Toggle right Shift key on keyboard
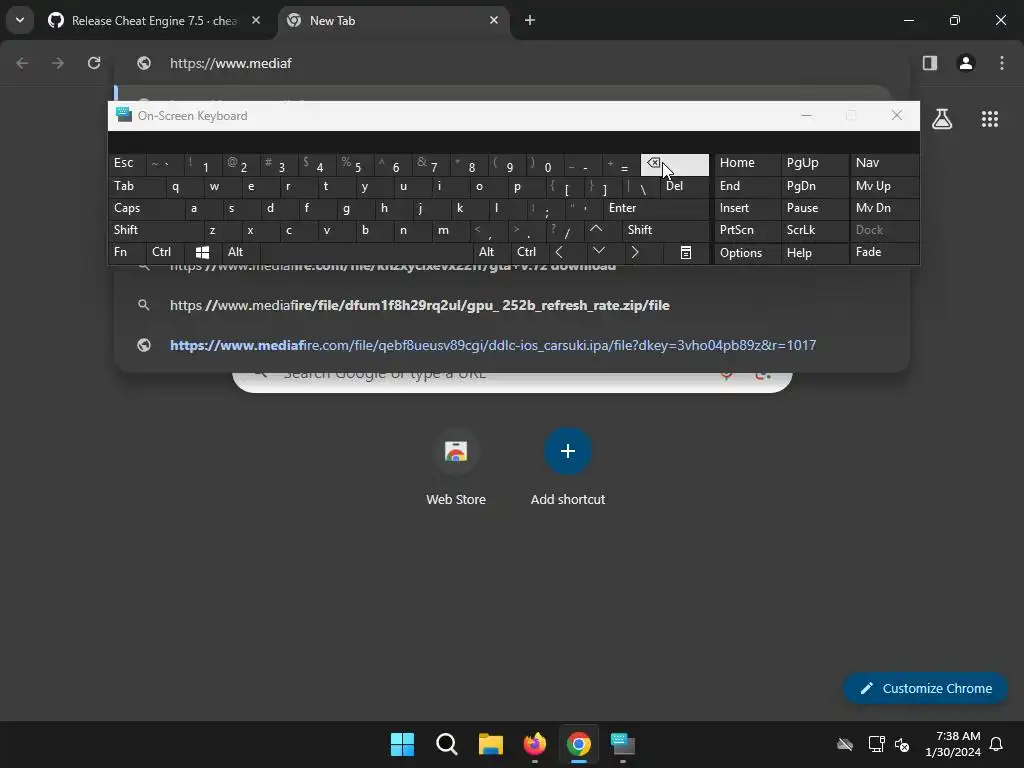This screenshot has width=1024, height=768. pyautogui.click(x=665, y=230)
